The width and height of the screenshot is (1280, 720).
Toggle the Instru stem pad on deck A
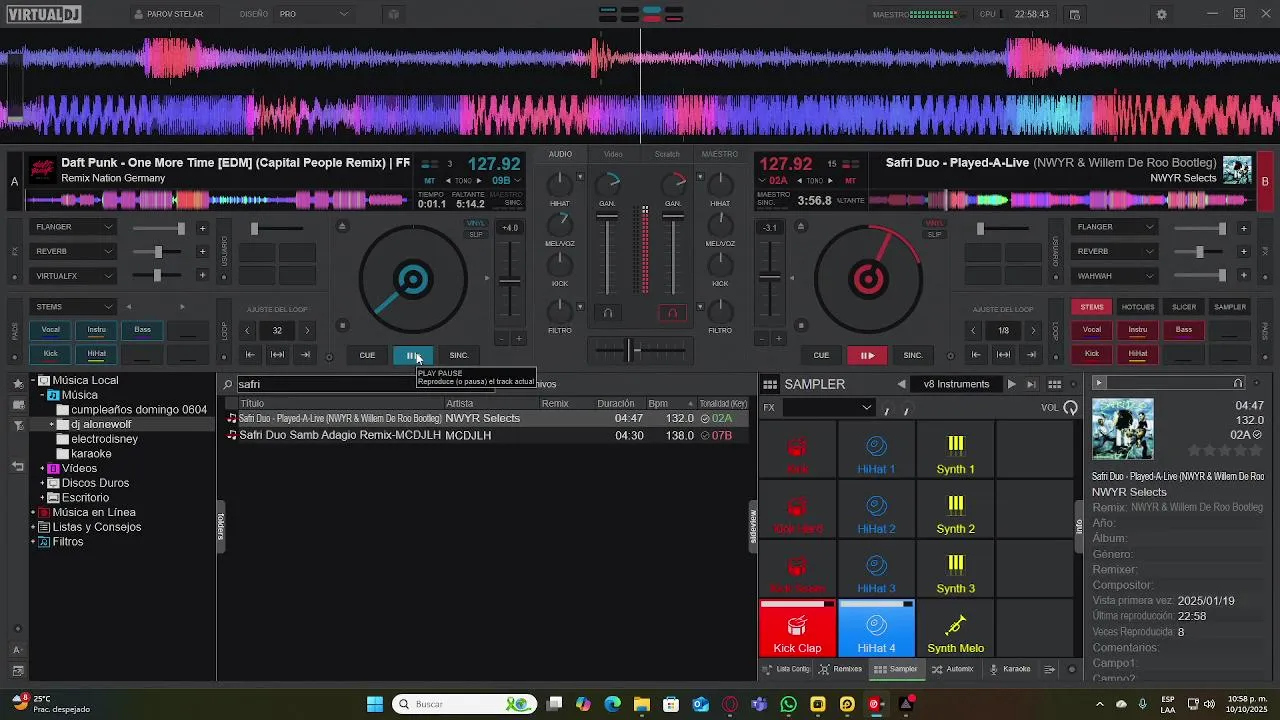click(97, 330)
